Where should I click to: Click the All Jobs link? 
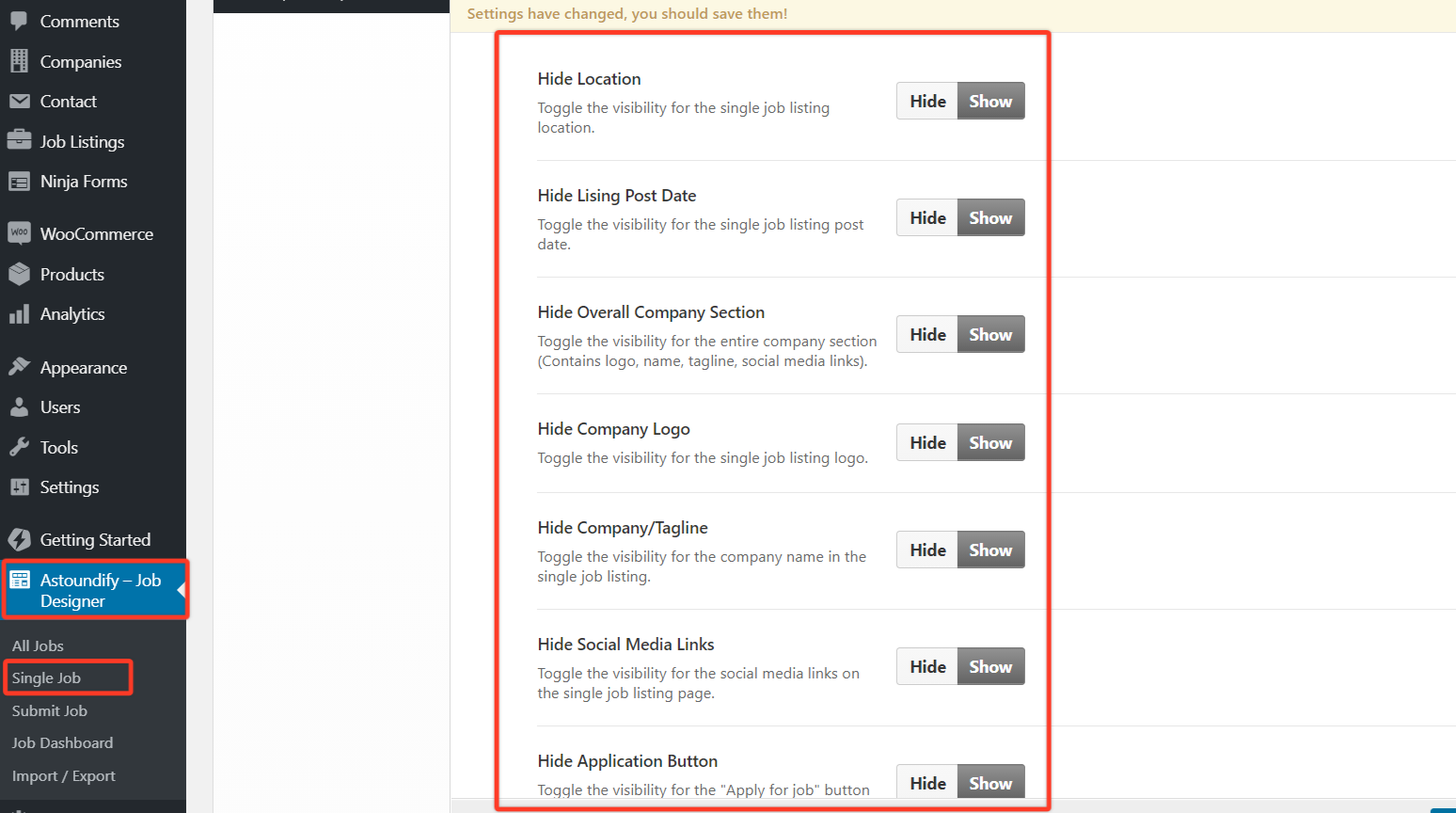(x=38, y=646)
